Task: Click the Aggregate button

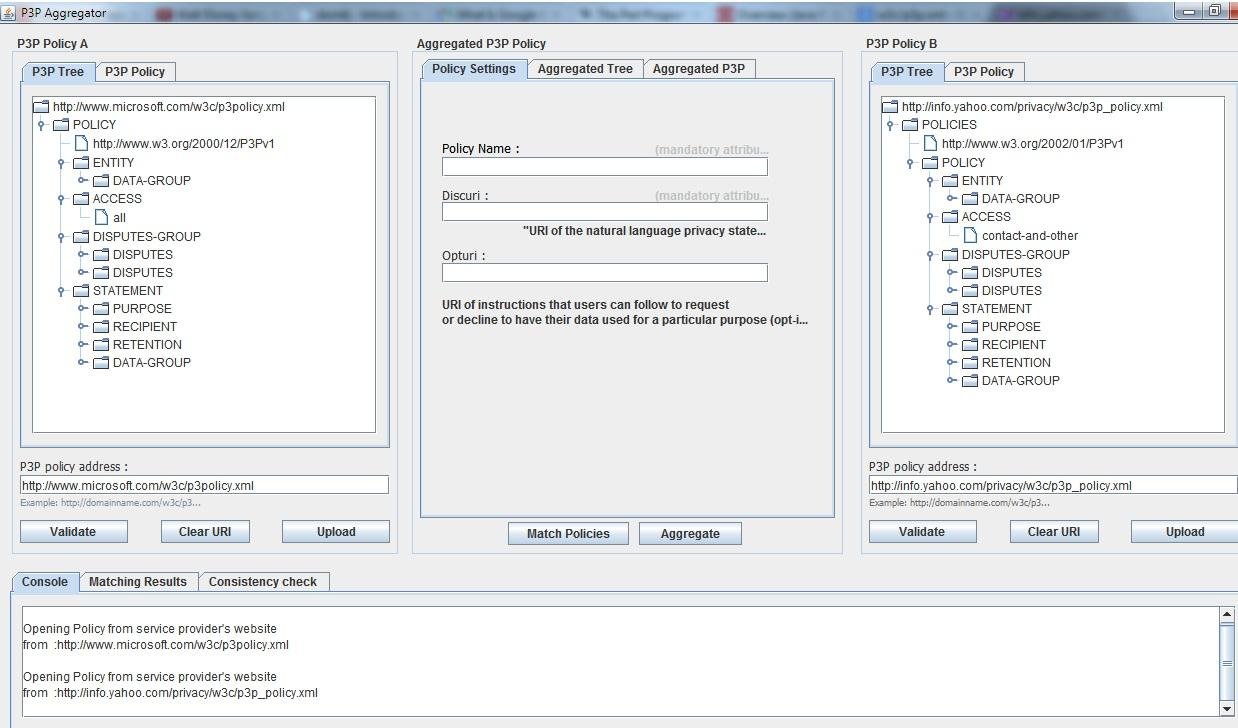Action: tap(690, 534)
